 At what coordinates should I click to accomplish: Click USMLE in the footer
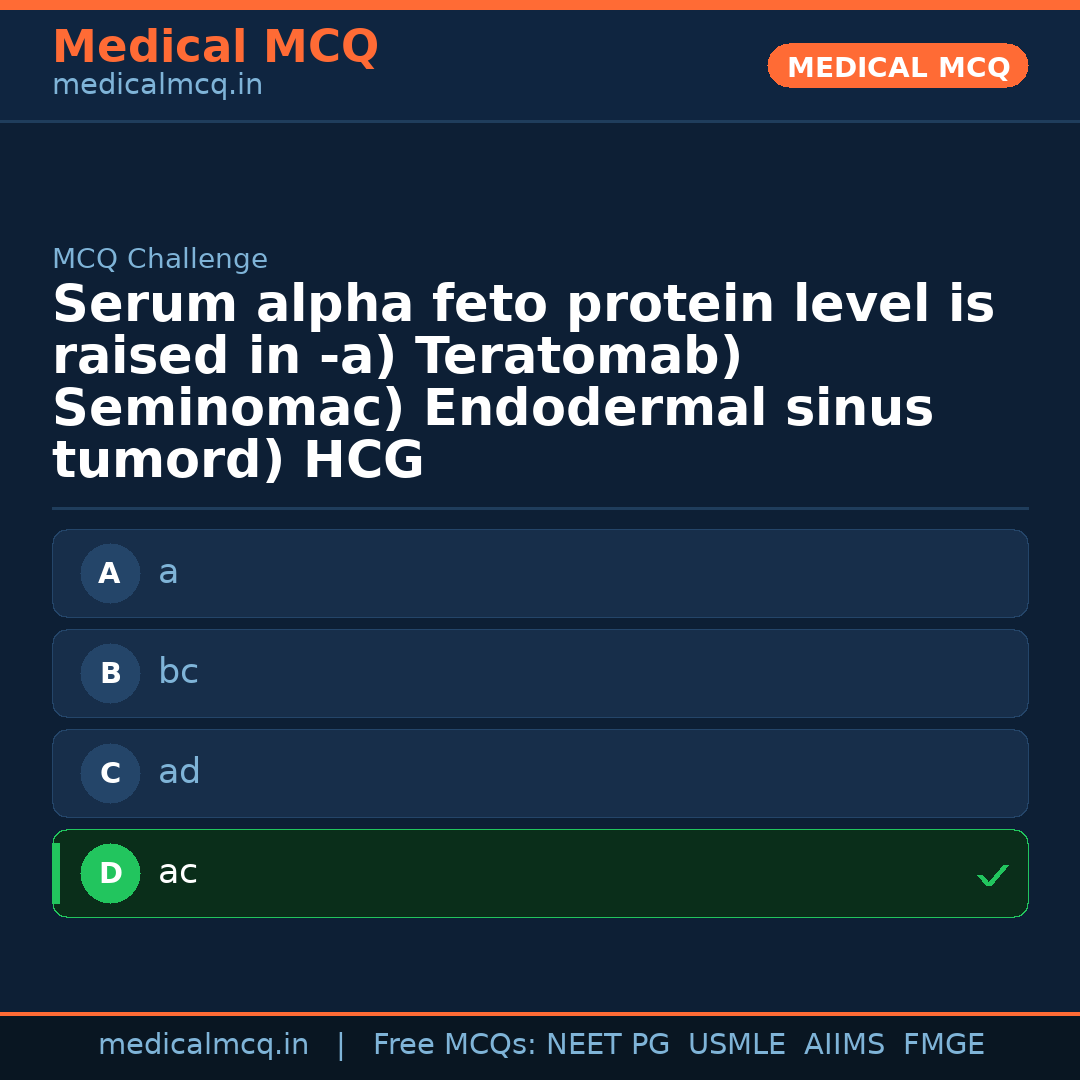click(x=736, y=1045)
